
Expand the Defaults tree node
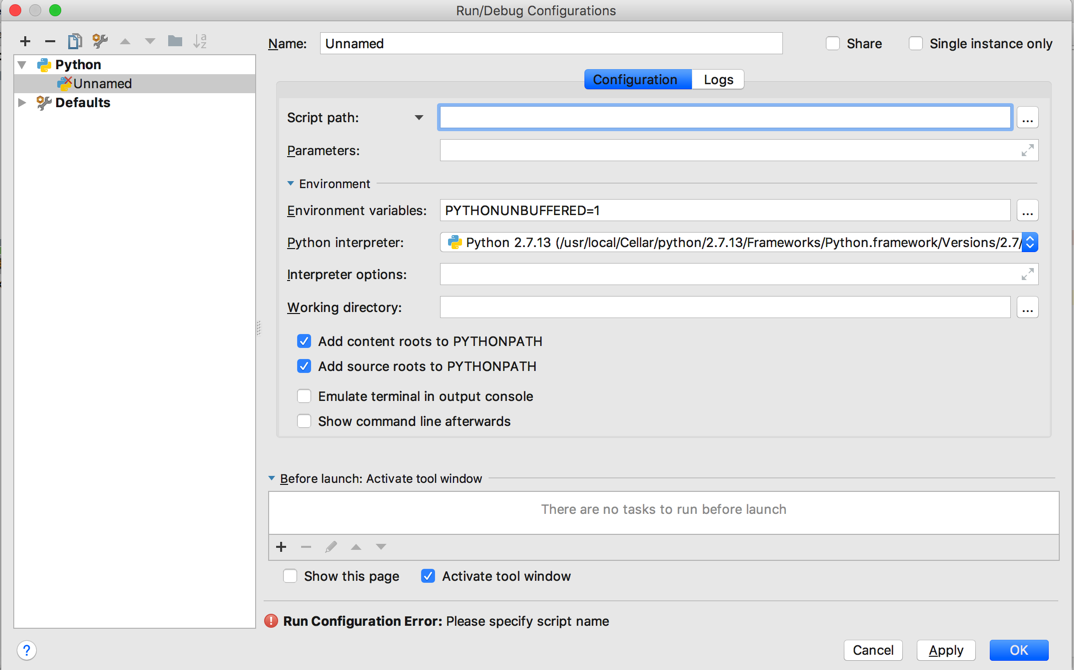23,102
